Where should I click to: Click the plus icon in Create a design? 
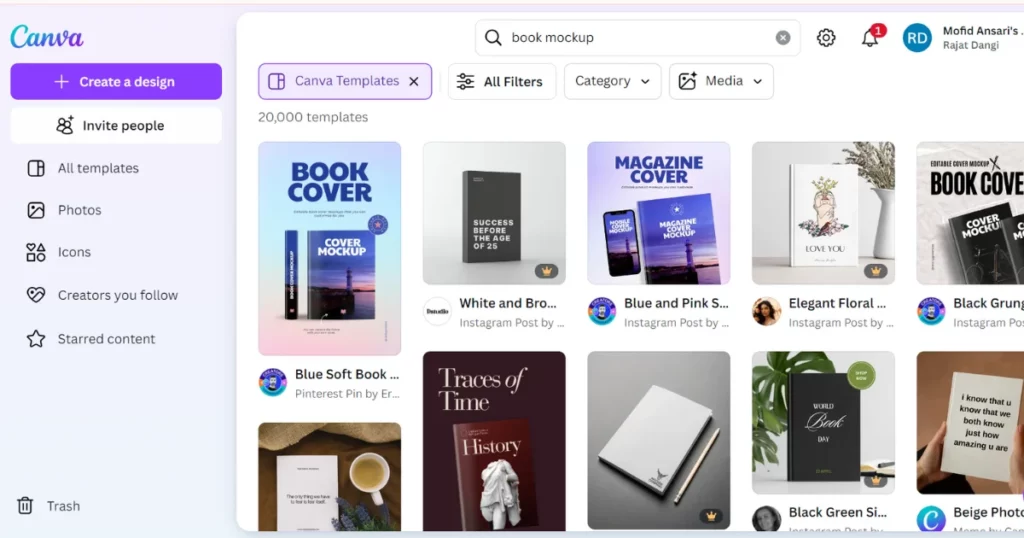point(61,82)
